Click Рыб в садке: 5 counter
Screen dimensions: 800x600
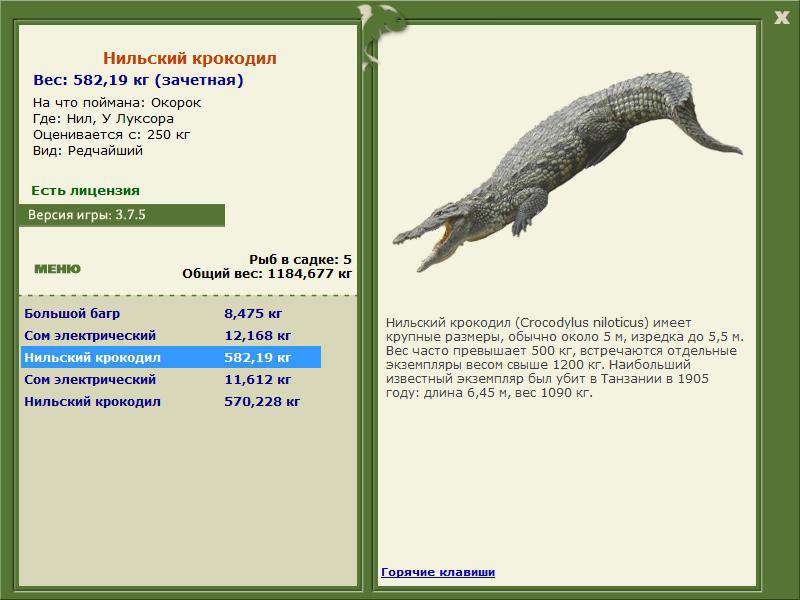tap(301, 259)
